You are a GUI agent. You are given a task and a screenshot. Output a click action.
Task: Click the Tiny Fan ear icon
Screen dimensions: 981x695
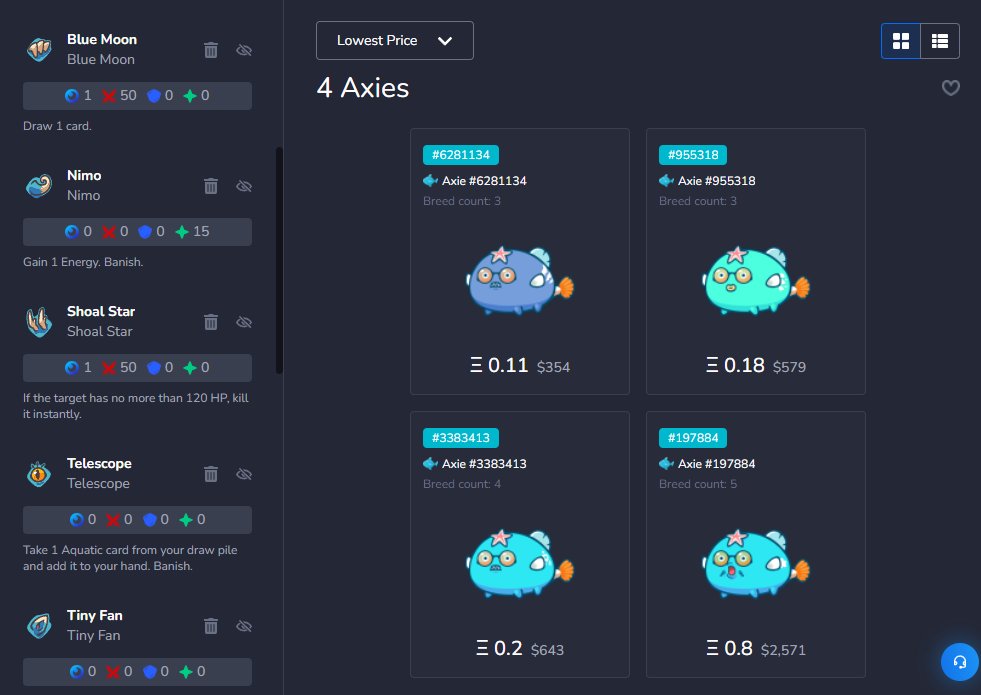tap(39, 626)
